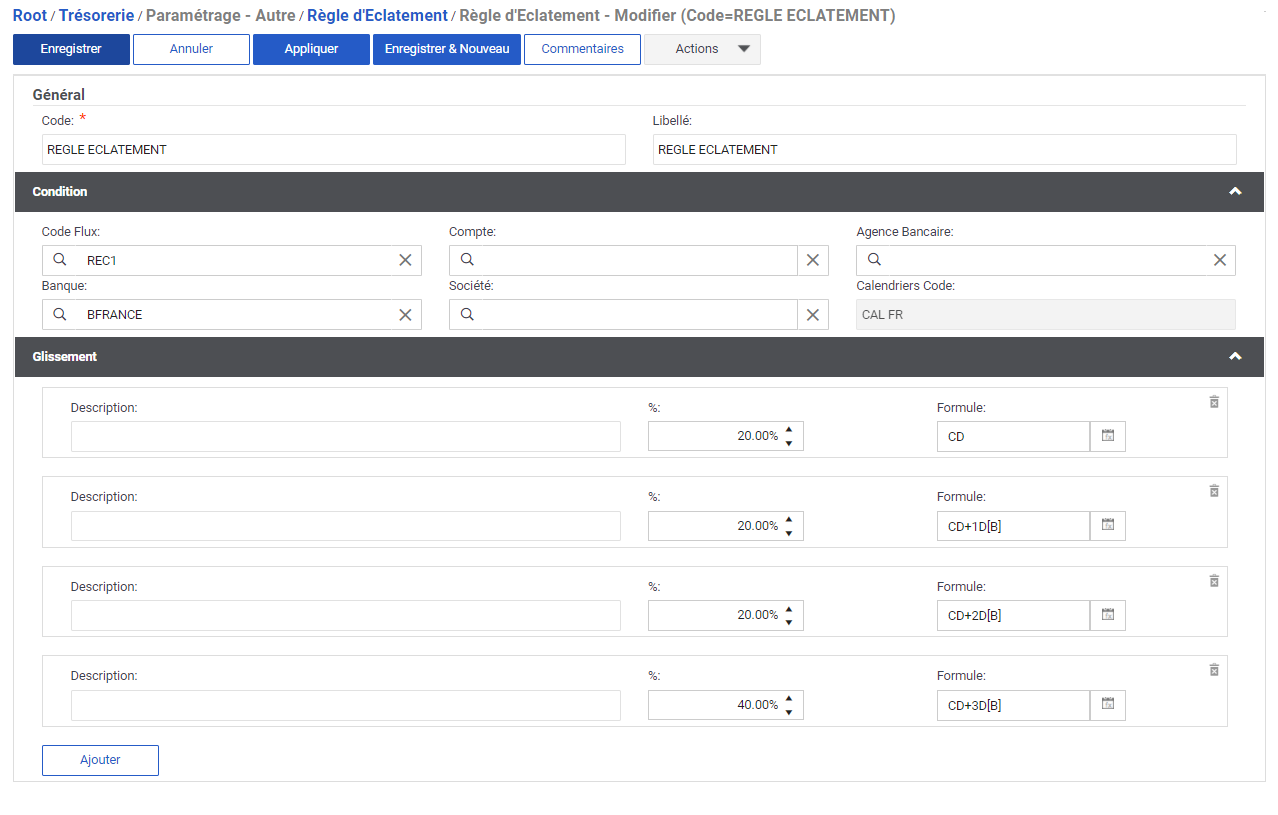Search in the Société lookup field
The height and width of the screenshot is (815, 1278).
pos(467,315)
